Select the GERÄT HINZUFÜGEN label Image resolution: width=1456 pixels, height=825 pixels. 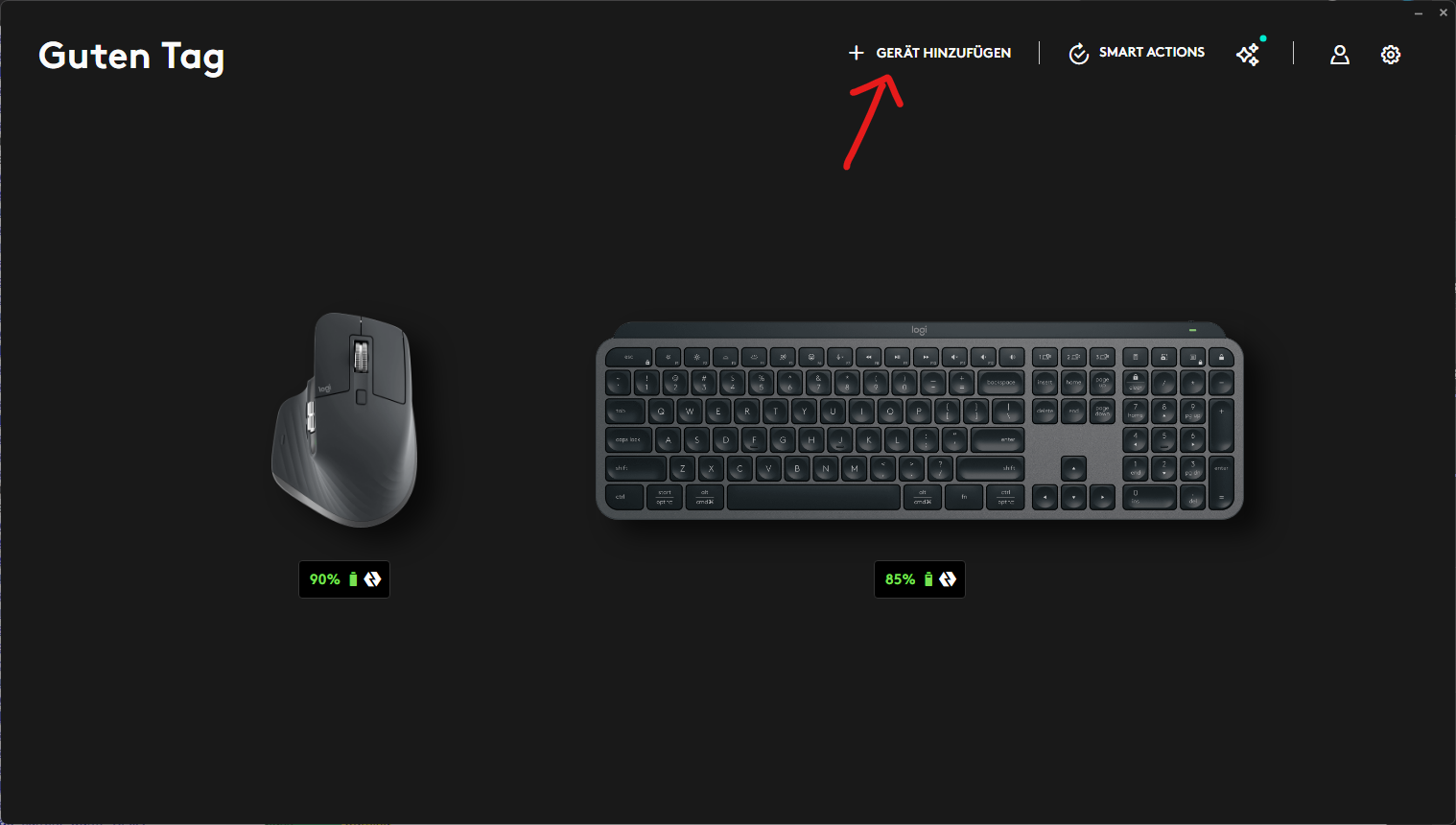pyautogui.click(x=944, y=53)
